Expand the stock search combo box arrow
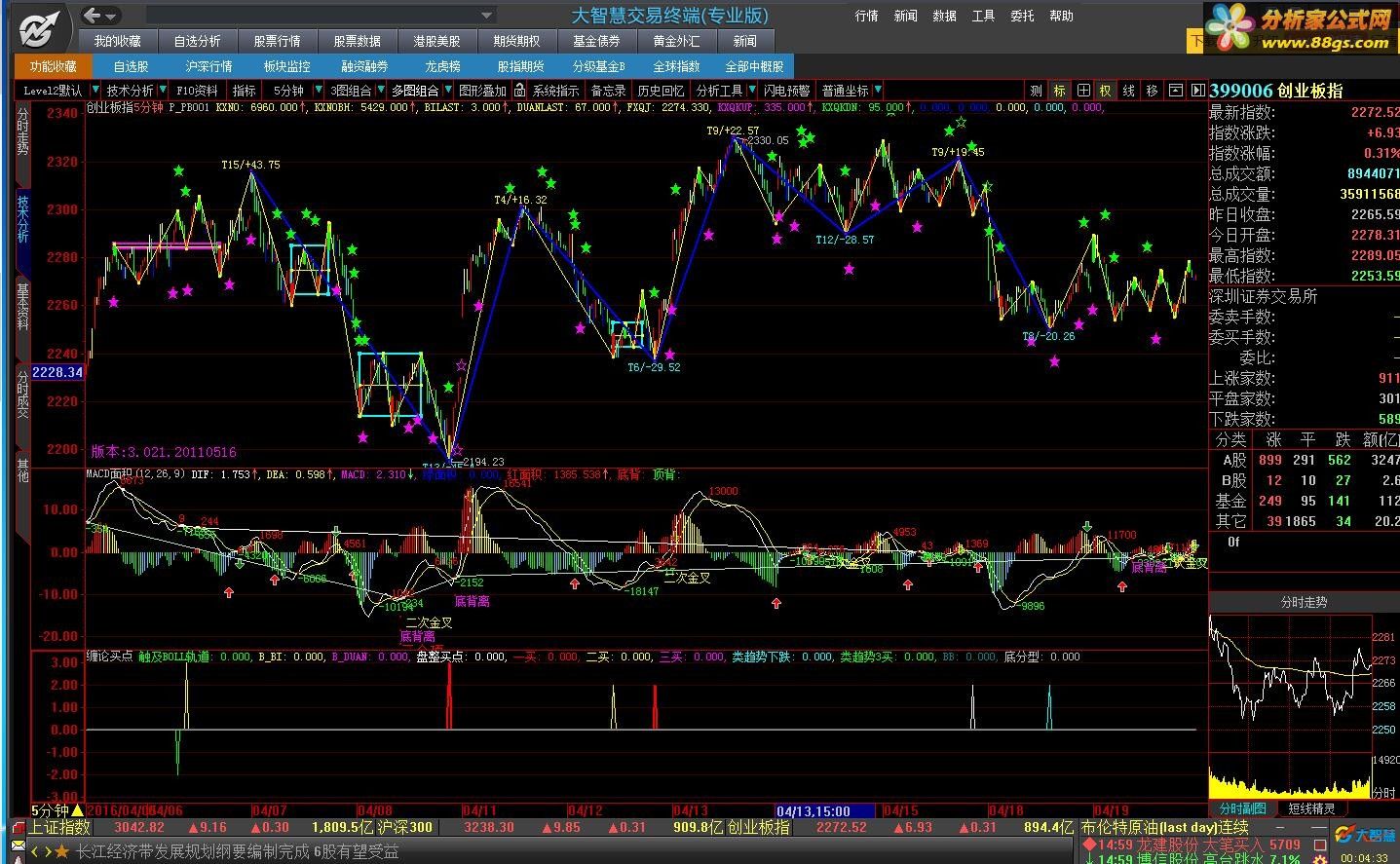The height and width of the screenshot is (864, 1400). [x=486, y=16]
